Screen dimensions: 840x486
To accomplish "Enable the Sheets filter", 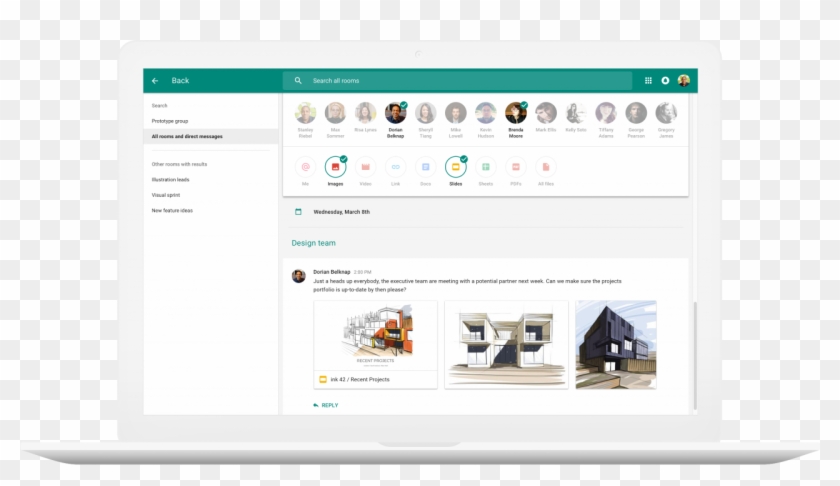I will click(485, 167).
